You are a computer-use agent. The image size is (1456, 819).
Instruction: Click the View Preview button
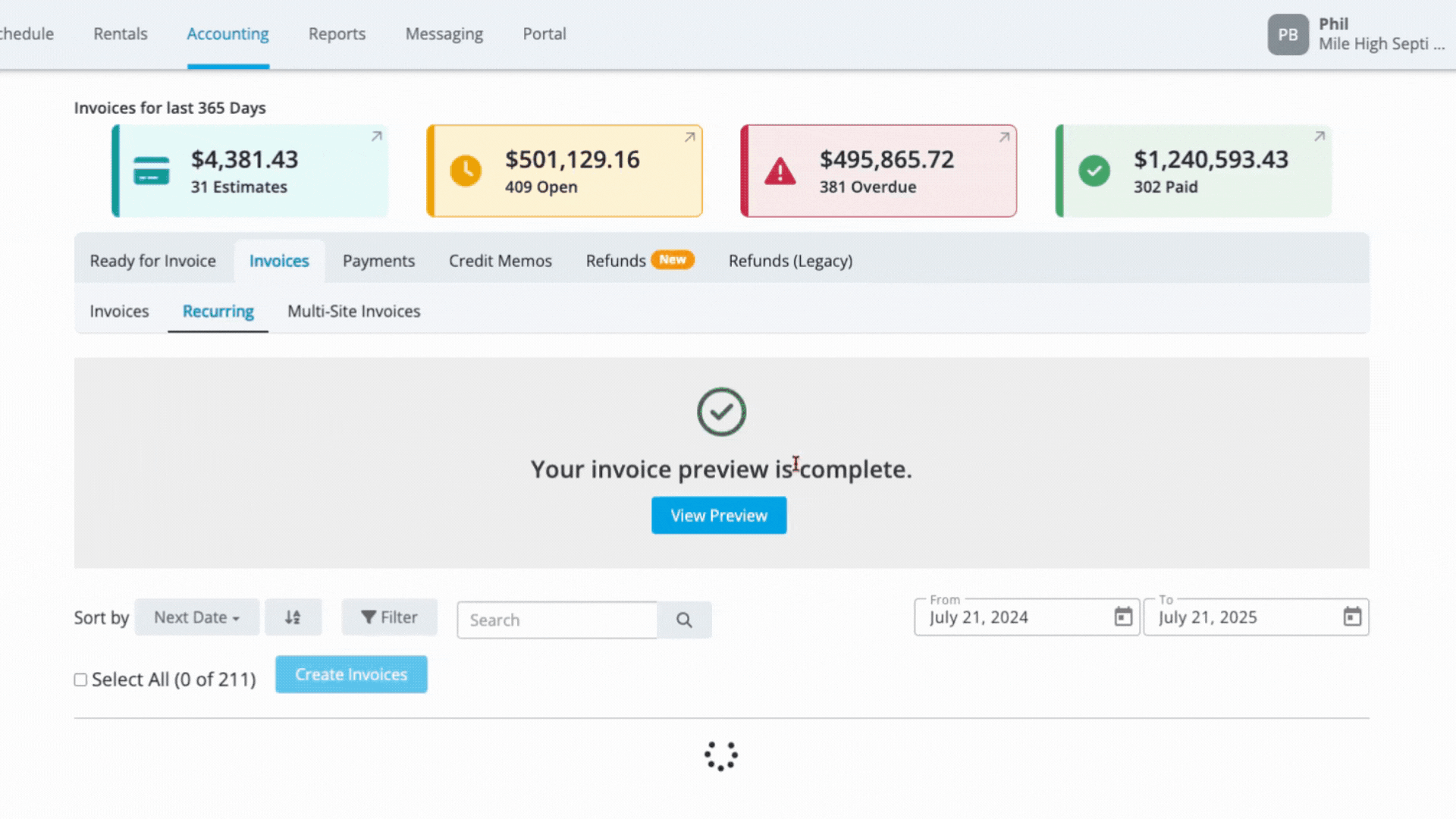[x=718, y=516]
